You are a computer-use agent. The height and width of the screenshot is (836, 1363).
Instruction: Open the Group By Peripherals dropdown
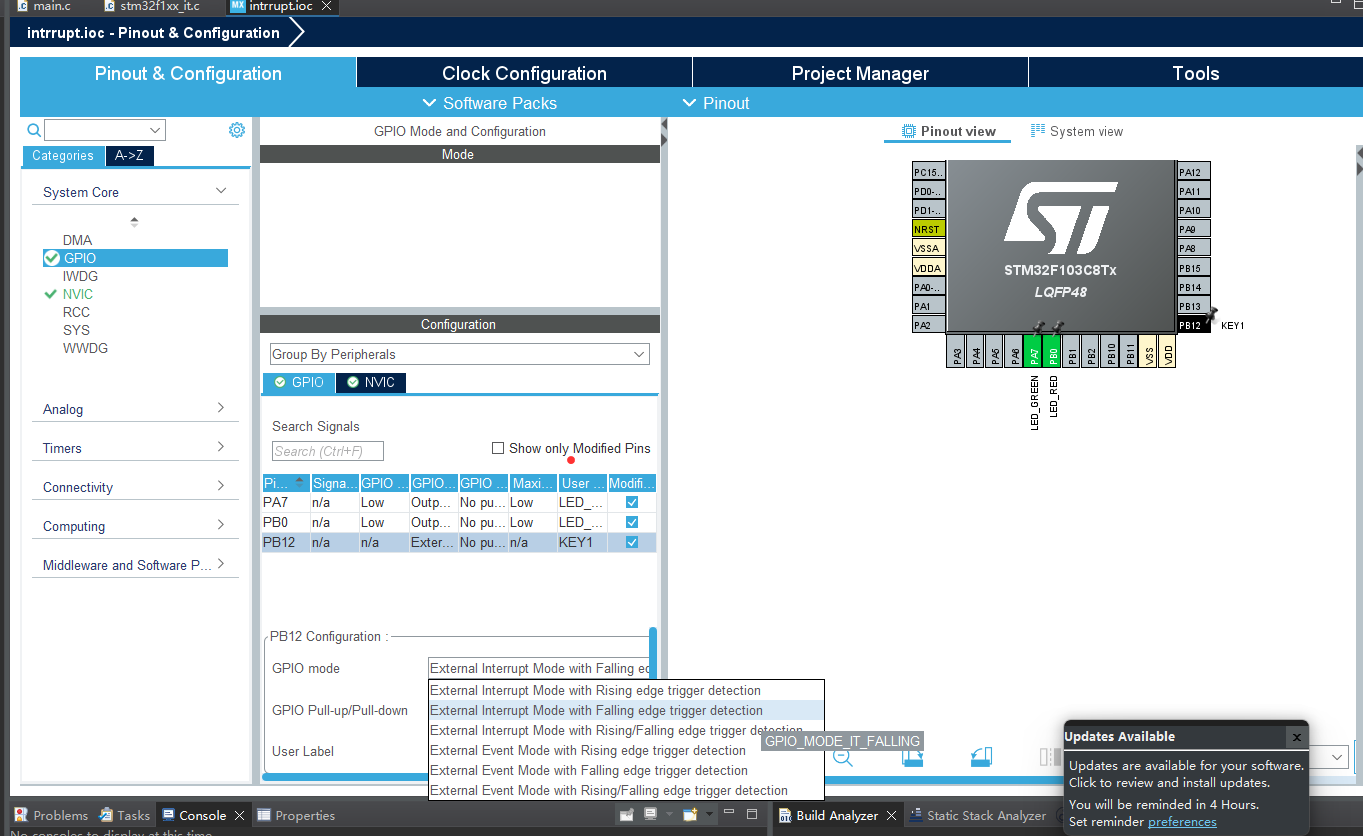click(x=460, y=354)
